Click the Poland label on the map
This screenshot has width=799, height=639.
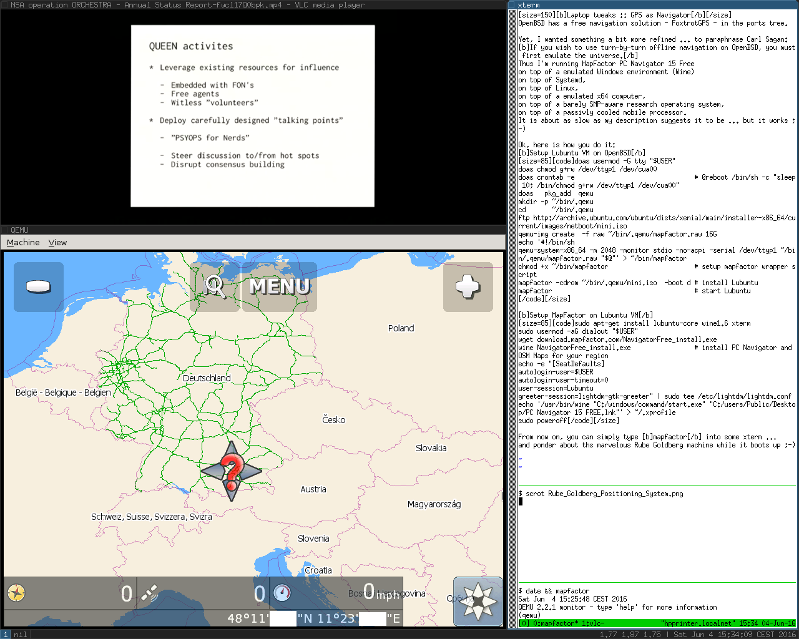point(401,328)
